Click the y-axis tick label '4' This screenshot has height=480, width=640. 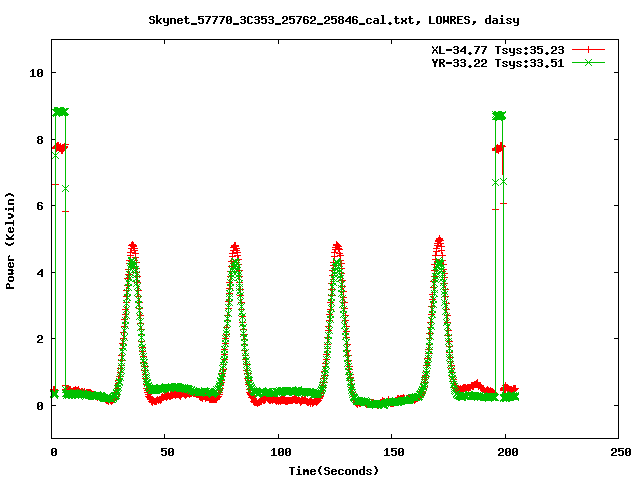[x=40, y=273]
